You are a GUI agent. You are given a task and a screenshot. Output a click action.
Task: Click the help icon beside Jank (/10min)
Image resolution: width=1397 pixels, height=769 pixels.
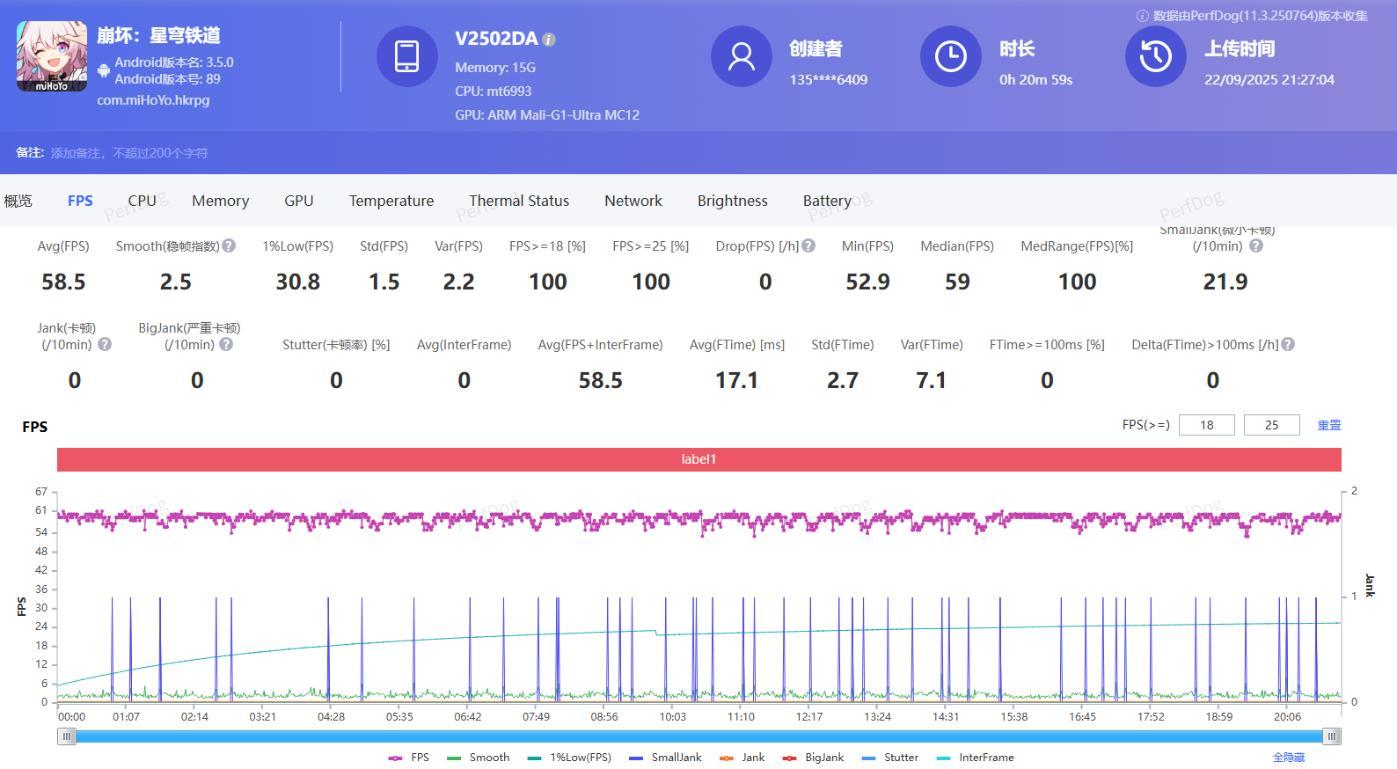coord(105,344)
